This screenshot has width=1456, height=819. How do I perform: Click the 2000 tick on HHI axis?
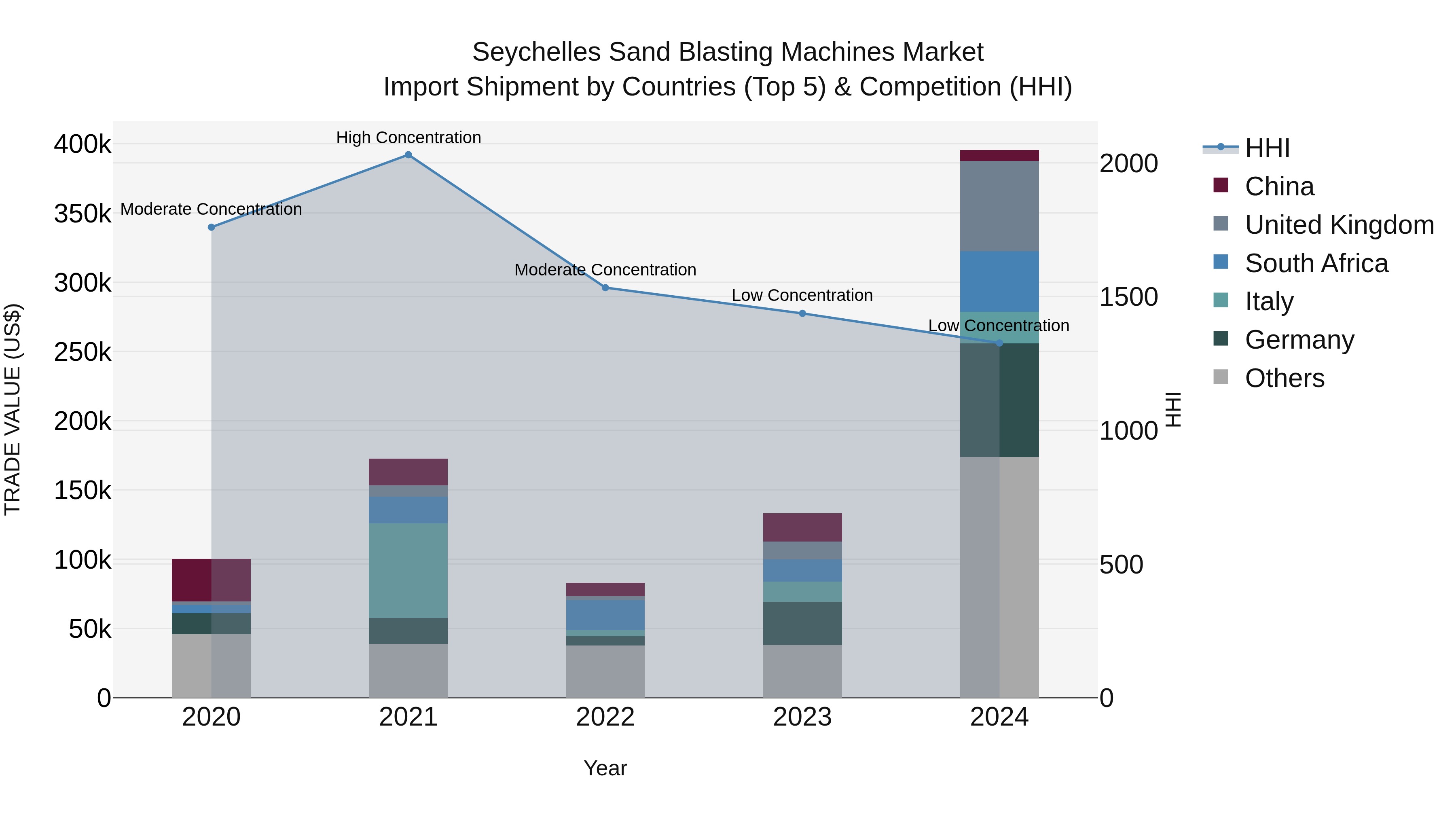coord(1129,163)
